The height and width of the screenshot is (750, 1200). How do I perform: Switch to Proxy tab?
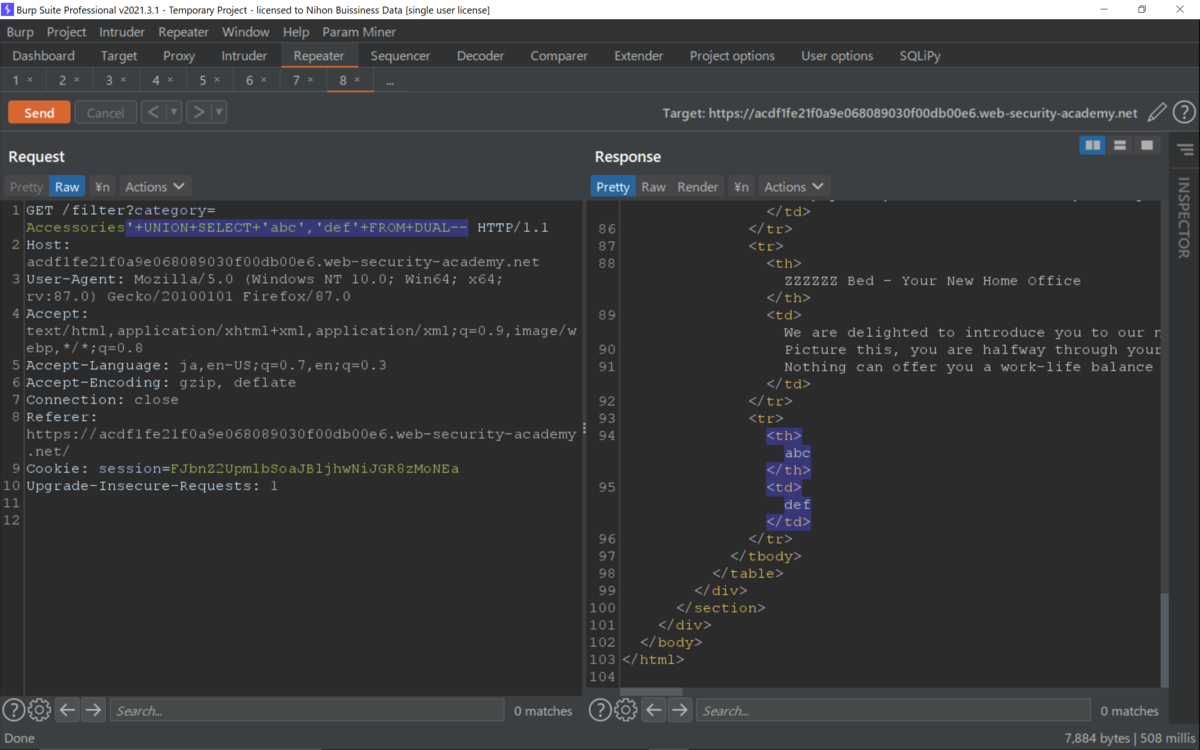179,56
